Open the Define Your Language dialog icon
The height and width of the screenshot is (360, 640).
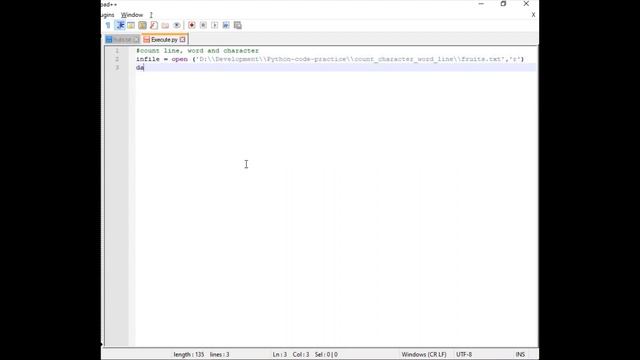[131, 25]
